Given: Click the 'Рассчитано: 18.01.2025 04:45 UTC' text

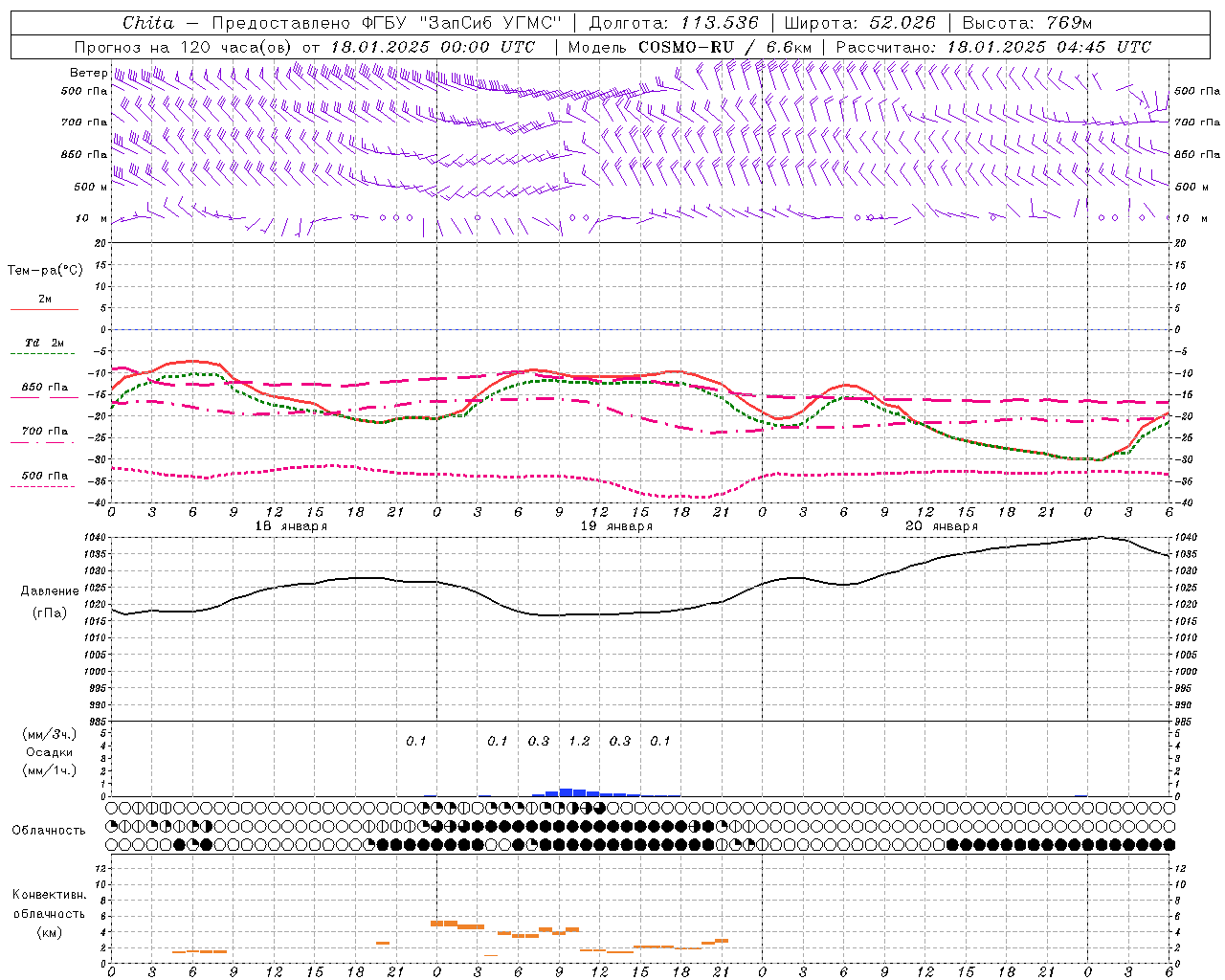Looking at the screenshot, I should click(993, 47).
